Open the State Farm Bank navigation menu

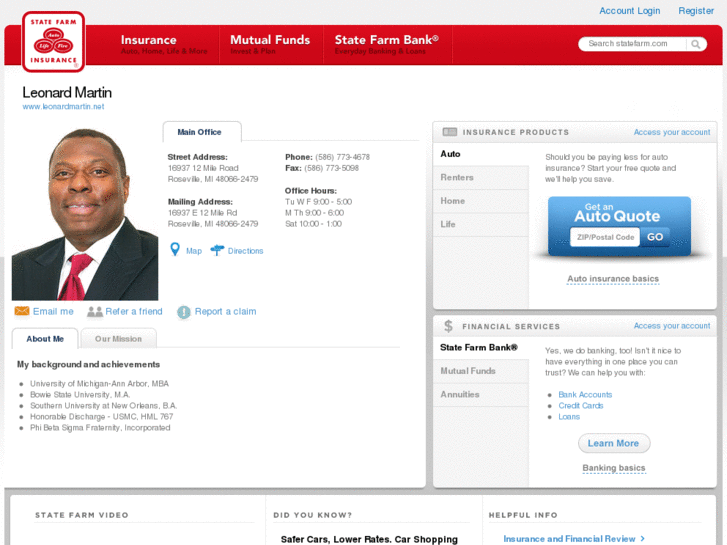click(x=387, y=45)
